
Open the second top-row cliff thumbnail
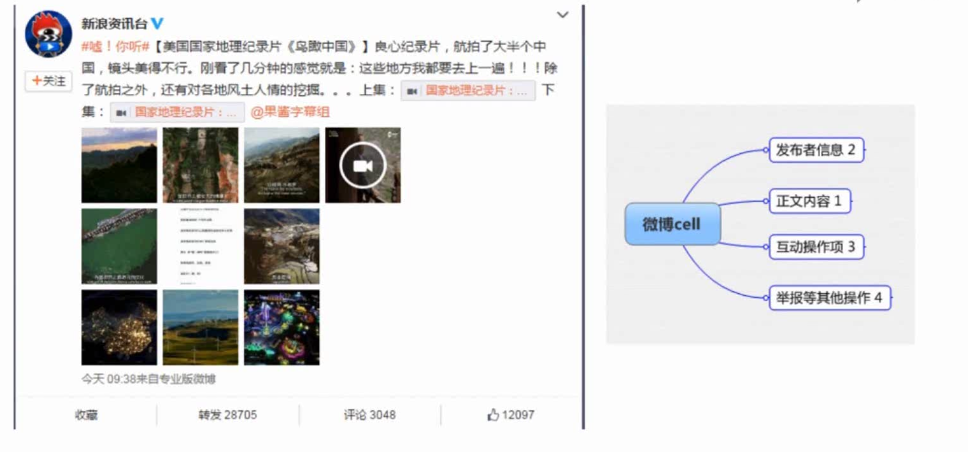click(x=201, y=165)
